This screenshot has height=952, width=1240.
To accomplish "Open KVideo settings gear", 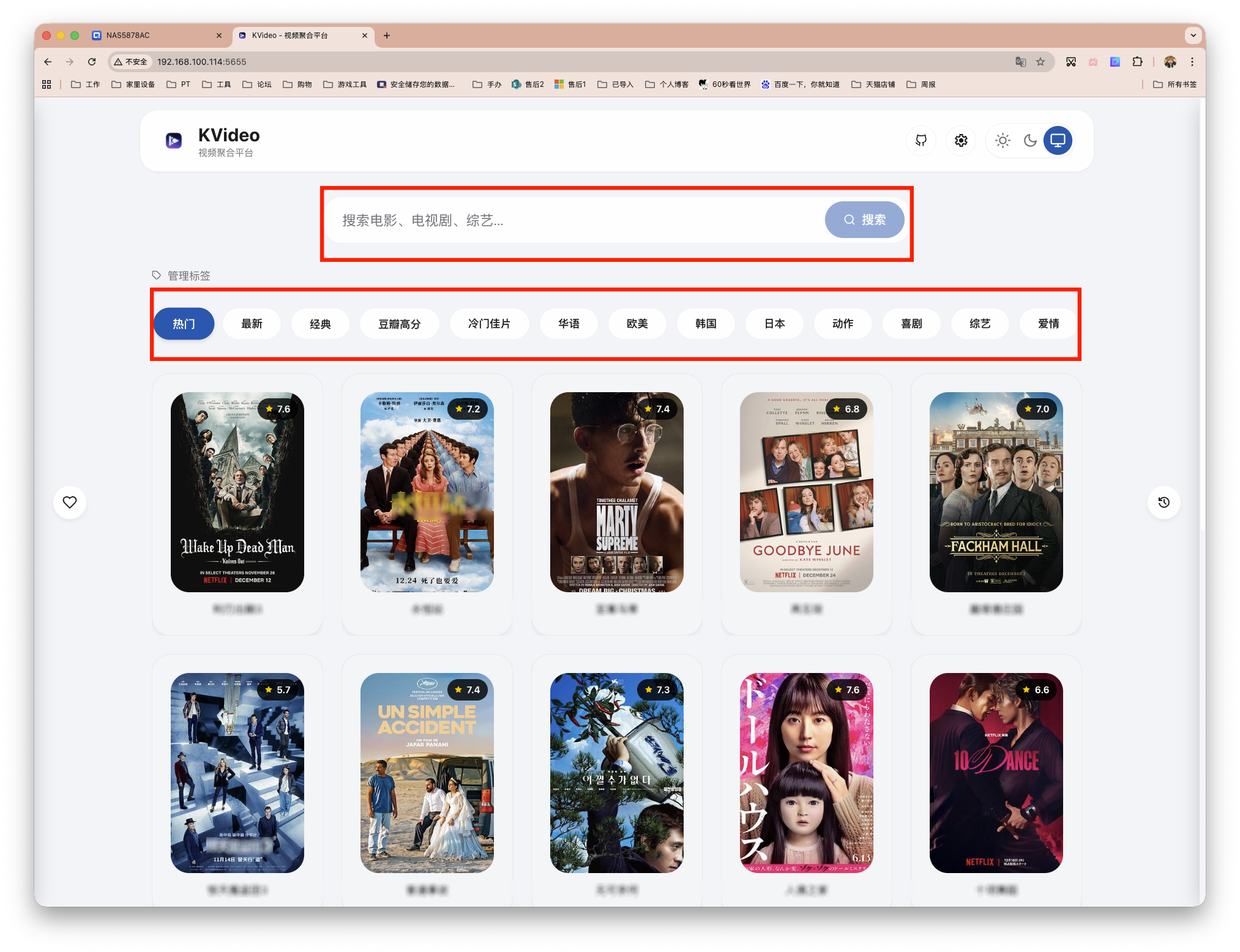I will pos(961,141).
